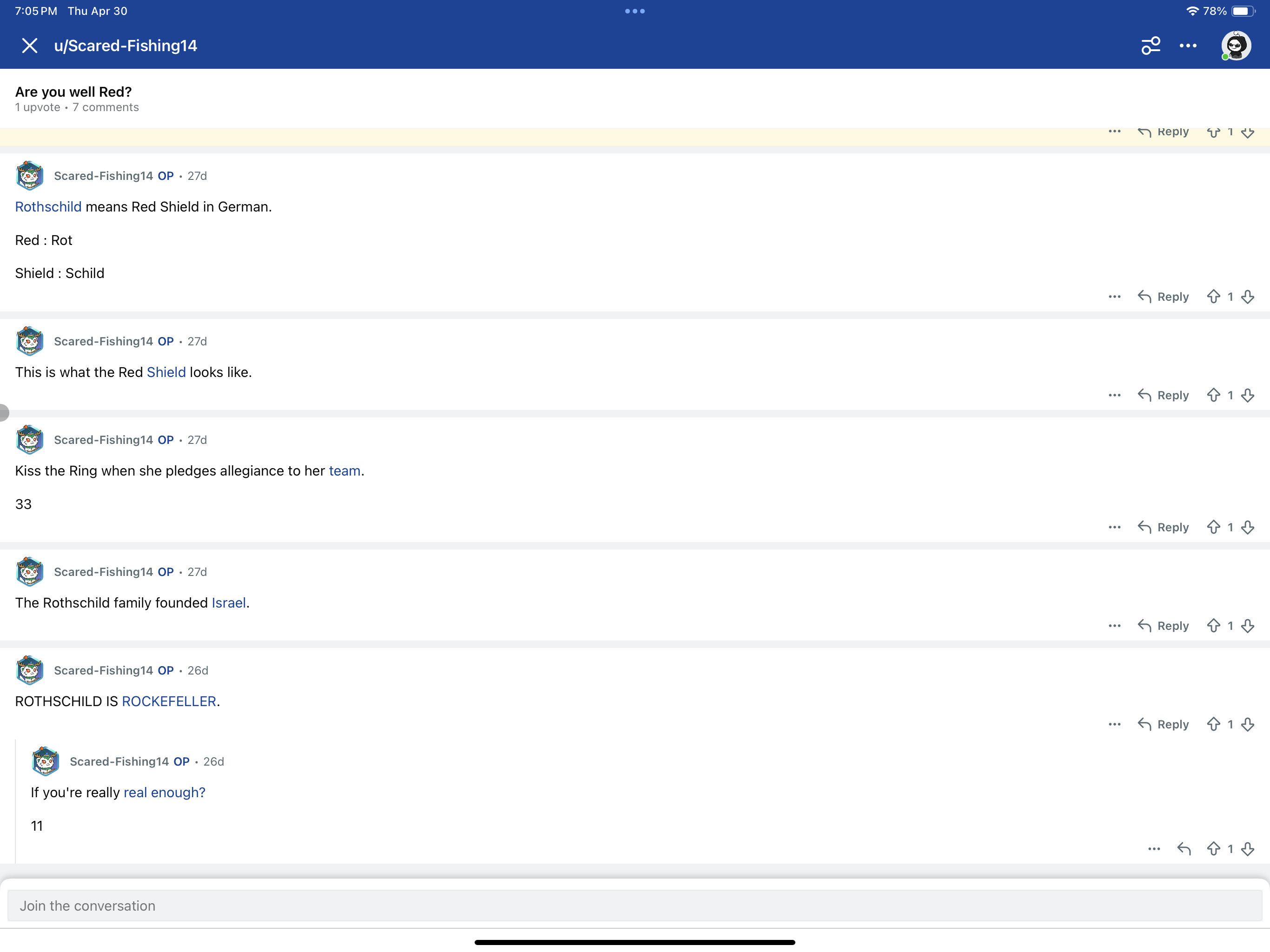Screen dimensions: 1270x952
Task: Focus the 'Join the conversation' field
Action: [x=635, y=906]
